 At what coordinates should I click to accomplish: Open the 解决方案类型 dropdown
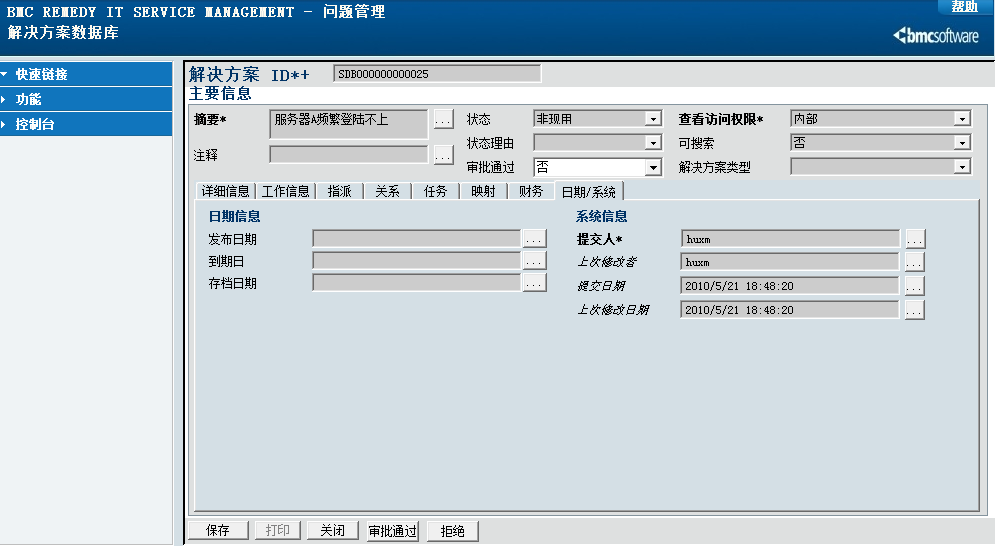(963, 167)
